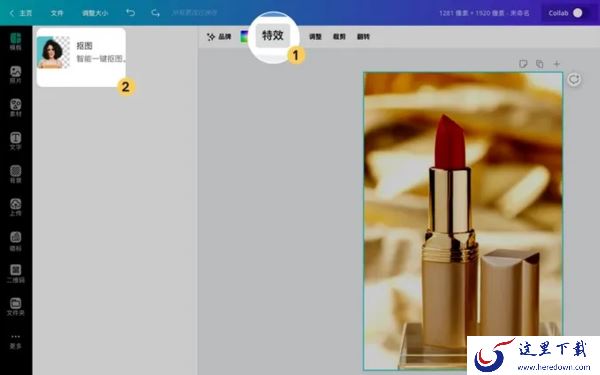Open the 模板 templates sidebar panel
Image resolution: width=600 pixels, height=375 pixels.
15,41
